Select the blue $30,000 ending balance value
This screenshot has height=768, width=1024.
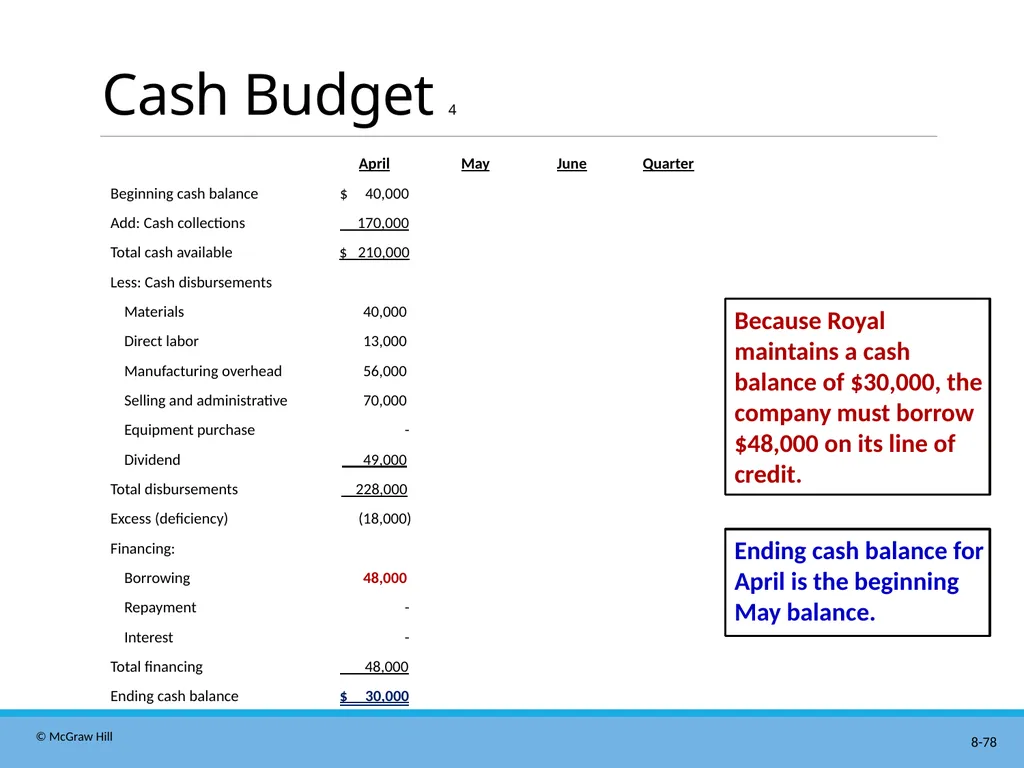click(x=374, y=696)
